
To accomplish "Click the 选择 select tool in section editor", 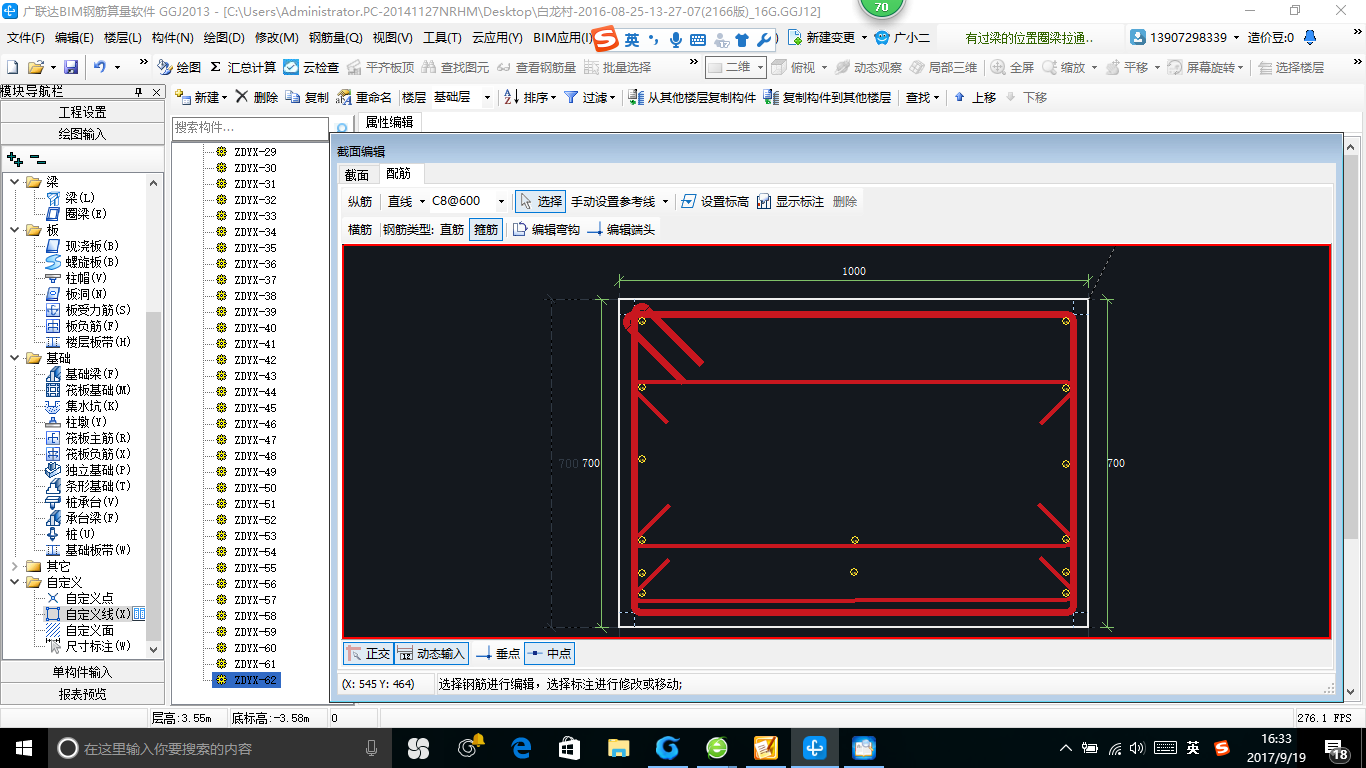I will click(x=540, y=201).
